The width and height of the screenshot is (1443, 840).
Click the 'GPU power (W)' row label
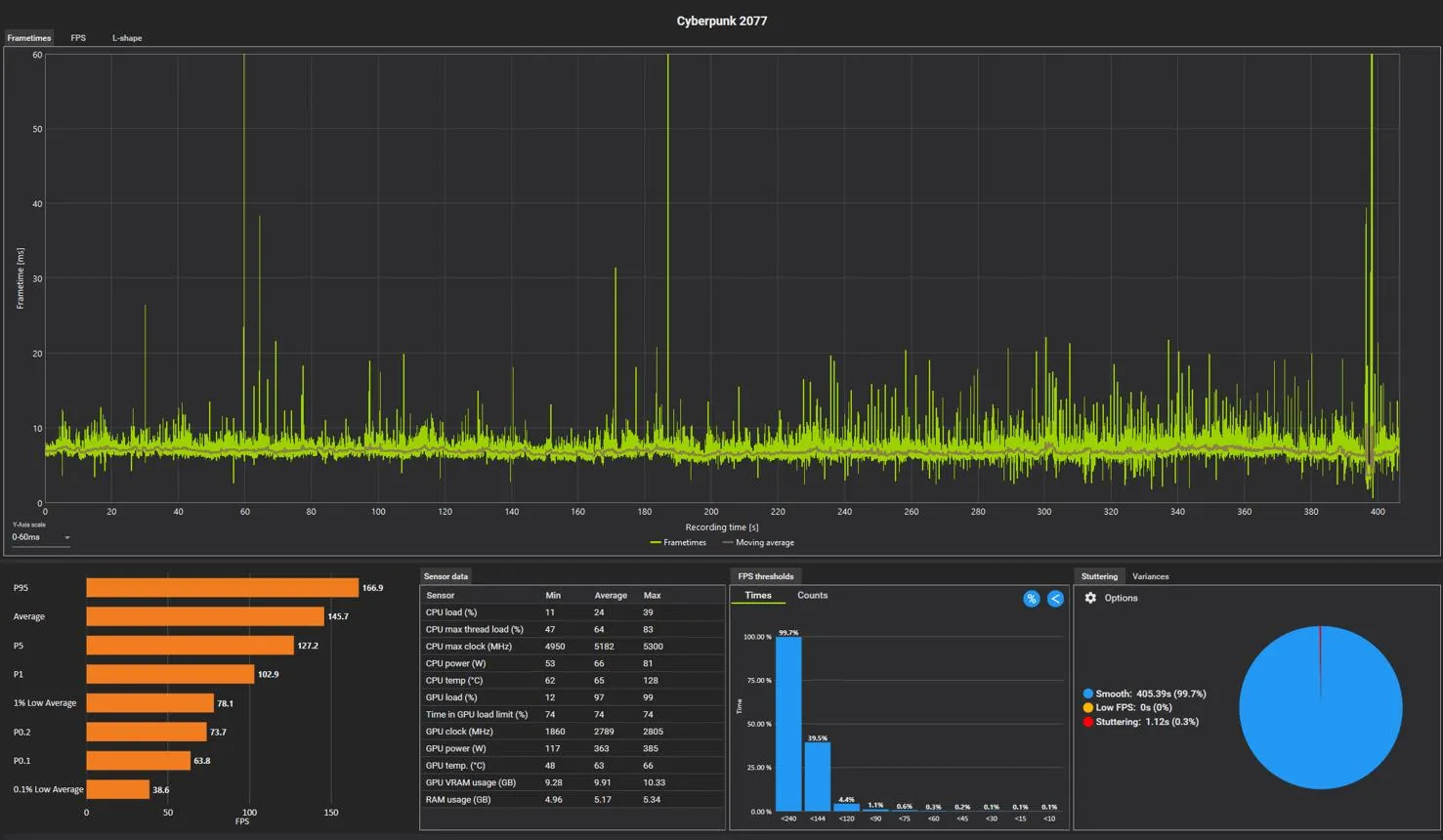455,748
